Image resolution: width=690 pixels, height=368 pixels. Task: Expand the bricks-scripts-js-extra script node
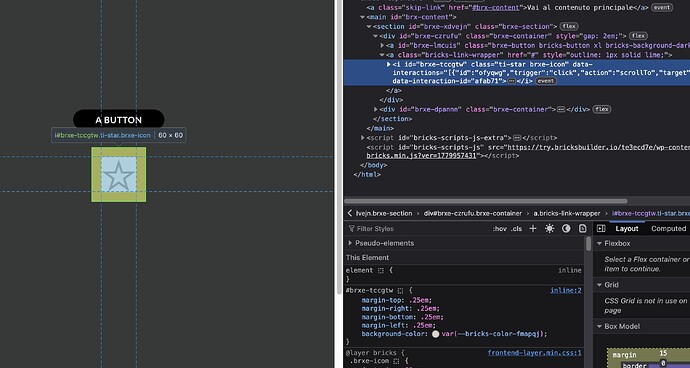point(363,138)
